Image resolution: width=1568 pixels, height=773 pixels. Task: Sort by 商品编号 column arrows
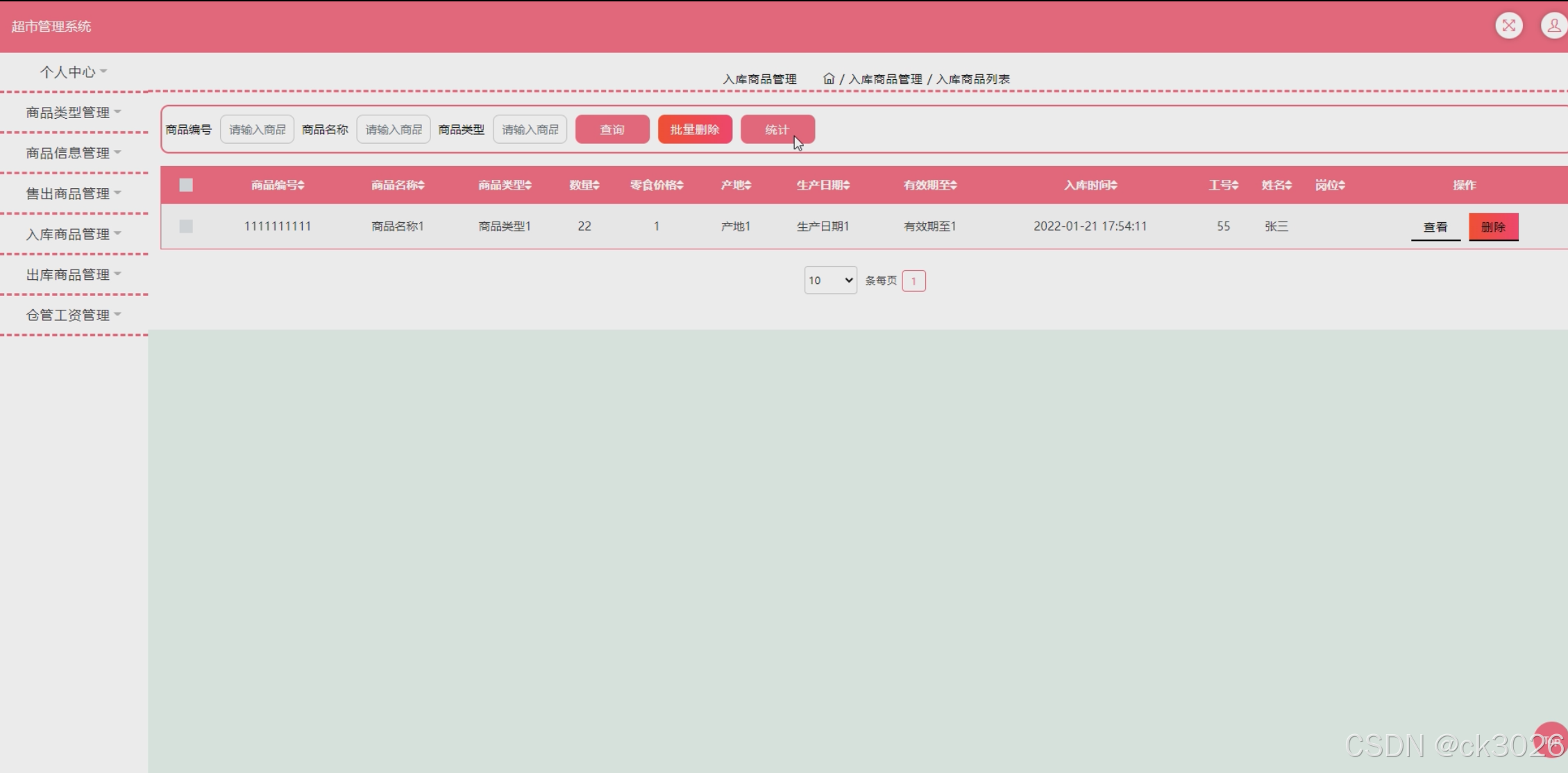(301, 185)
